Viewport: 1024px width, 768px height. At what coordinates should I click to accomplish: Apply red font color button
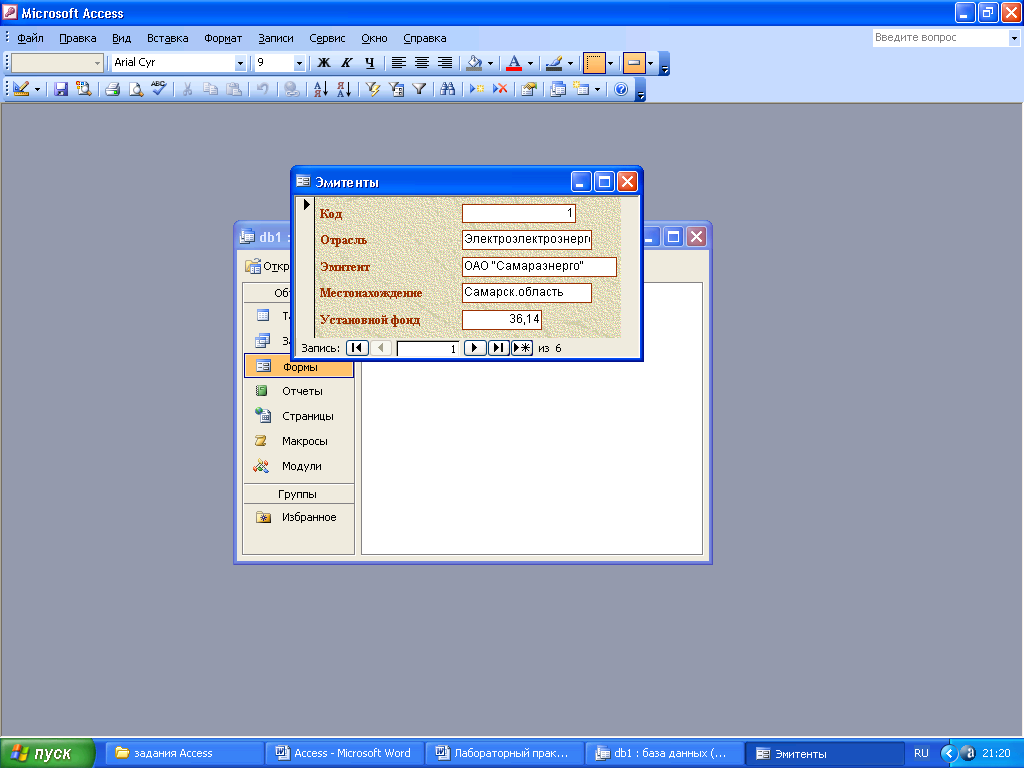pyautogui.click(x=514, y=63)
